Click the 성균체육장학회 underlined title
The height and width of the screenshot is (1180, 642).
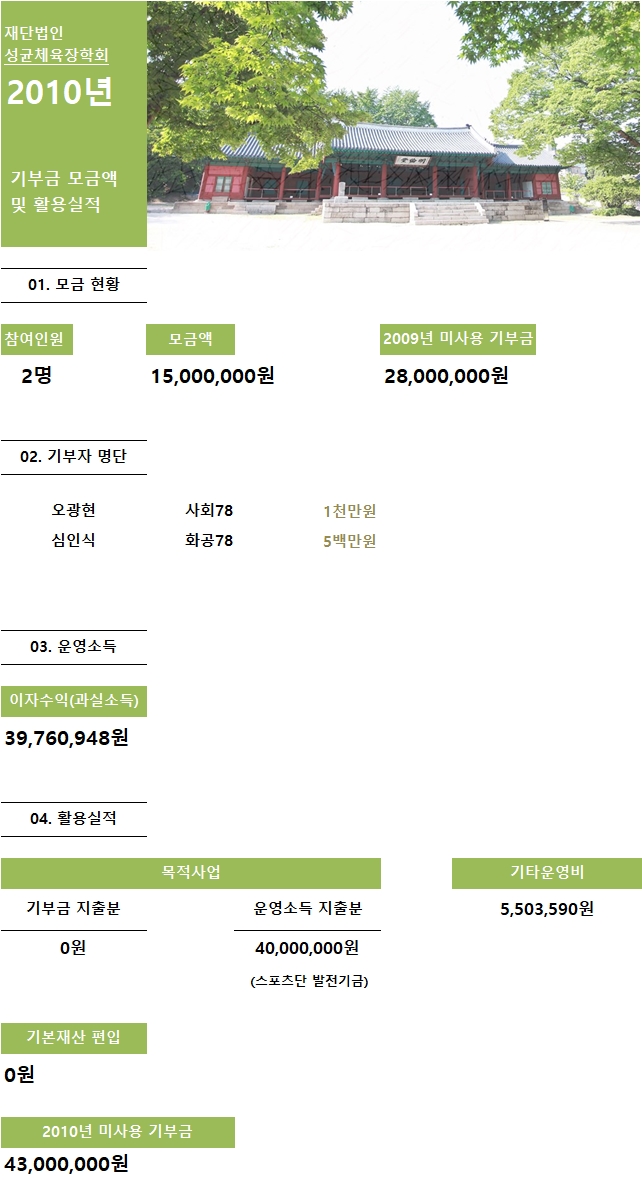click(56, 55)
